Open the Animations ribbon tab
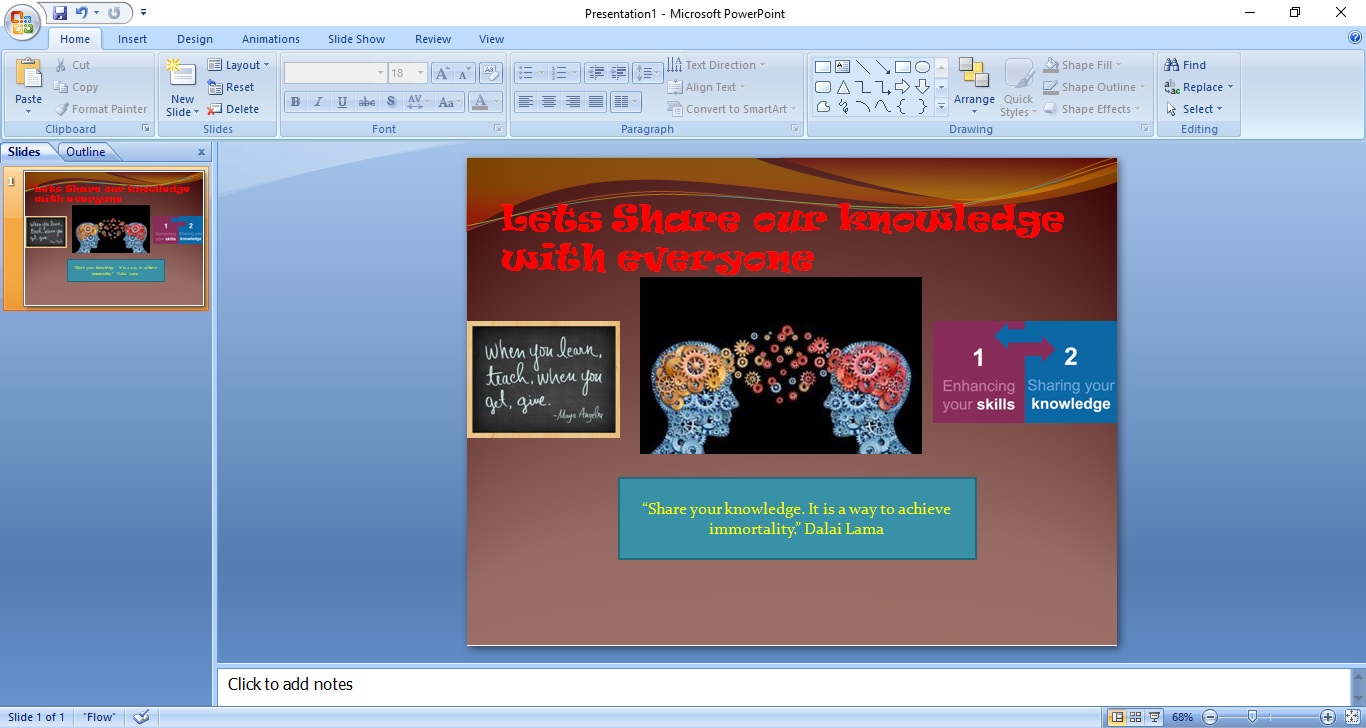The image size is (1366, 728). pyautogui.click(x=270, y=39)
